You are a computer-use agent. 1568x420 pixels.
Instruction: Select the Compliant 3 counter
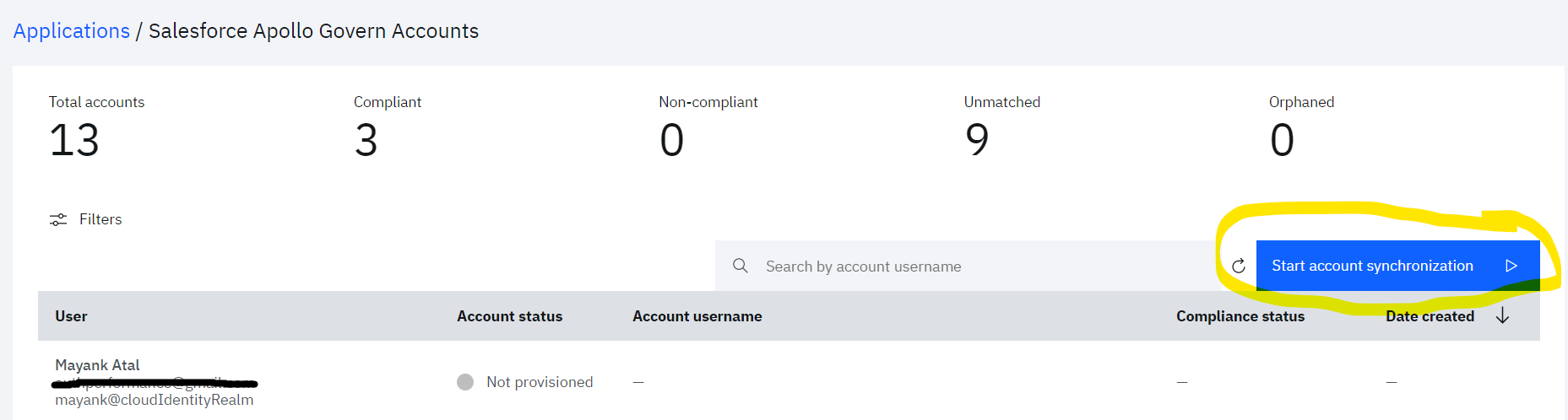coord(388,127)
